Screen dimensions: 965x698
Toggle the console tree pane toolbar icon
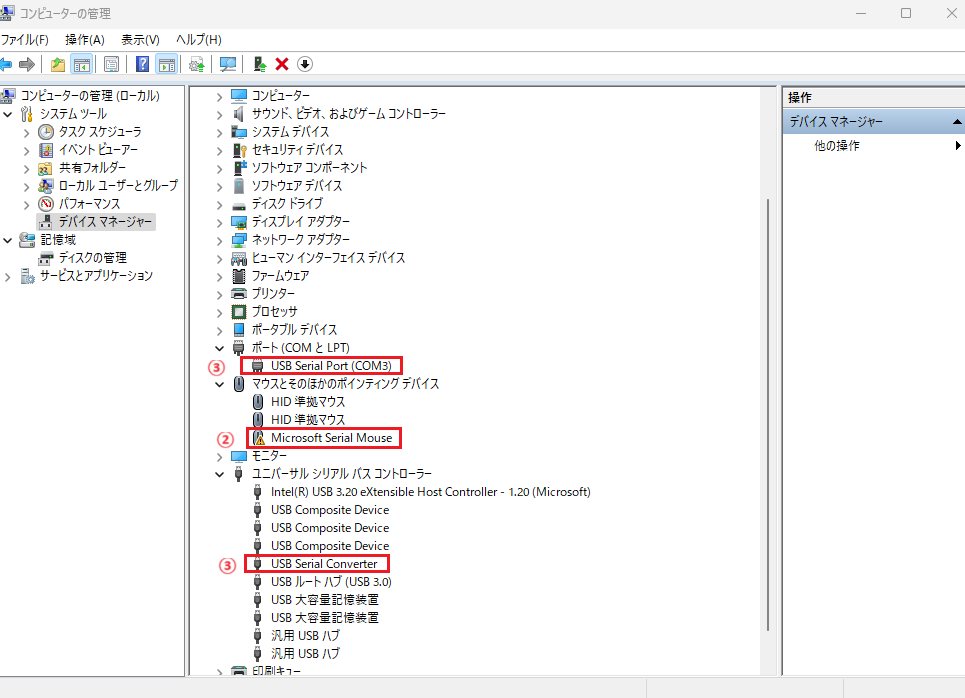click(81, 64)
